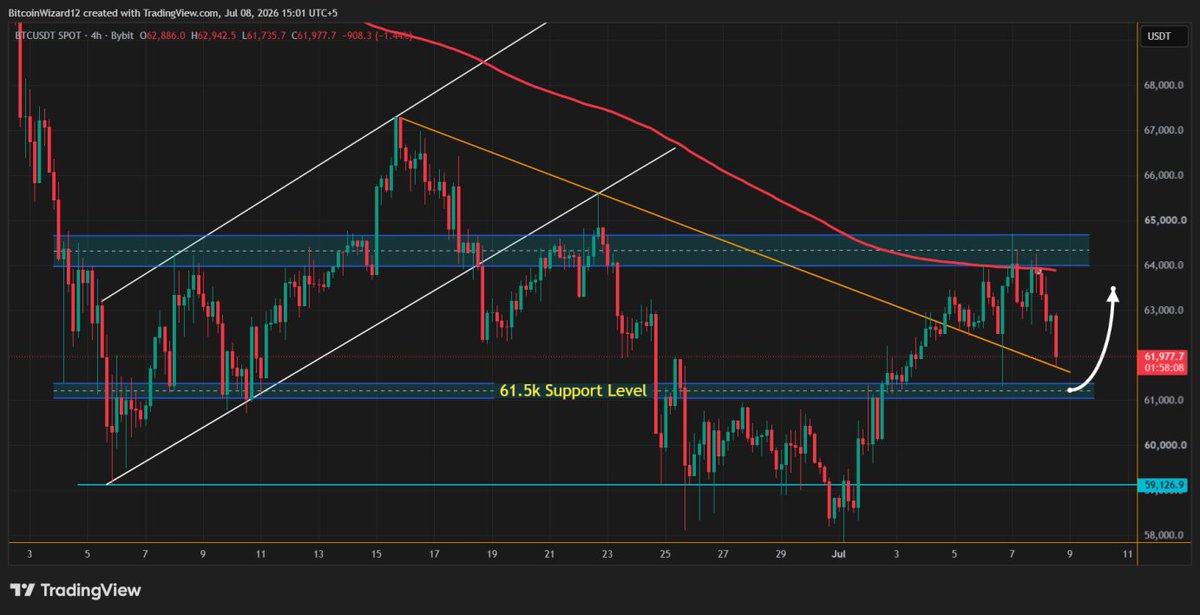This screenshot has height=615, width=1200.
Task: Click the 68,000.0 price axis label
Action: 1166,86
